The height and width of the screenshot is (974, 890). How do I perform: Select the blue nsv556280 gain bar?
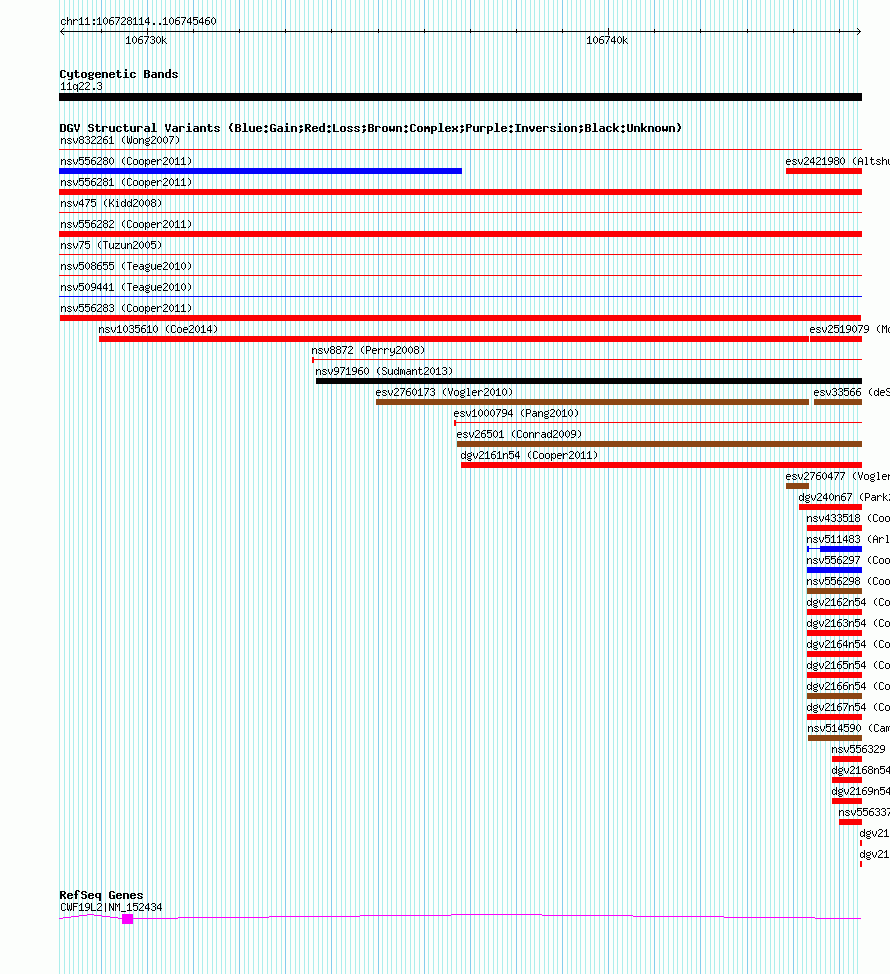click(x=260, y=171)
